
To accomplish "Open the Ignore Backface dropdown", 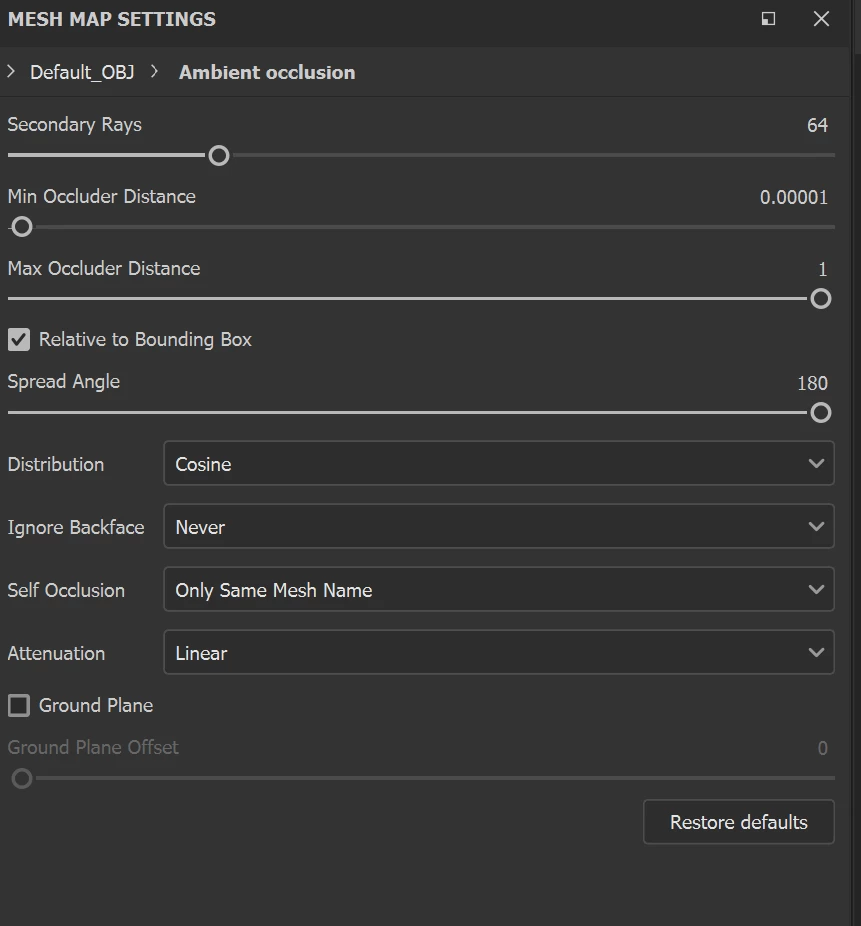I will pos(498,527).
